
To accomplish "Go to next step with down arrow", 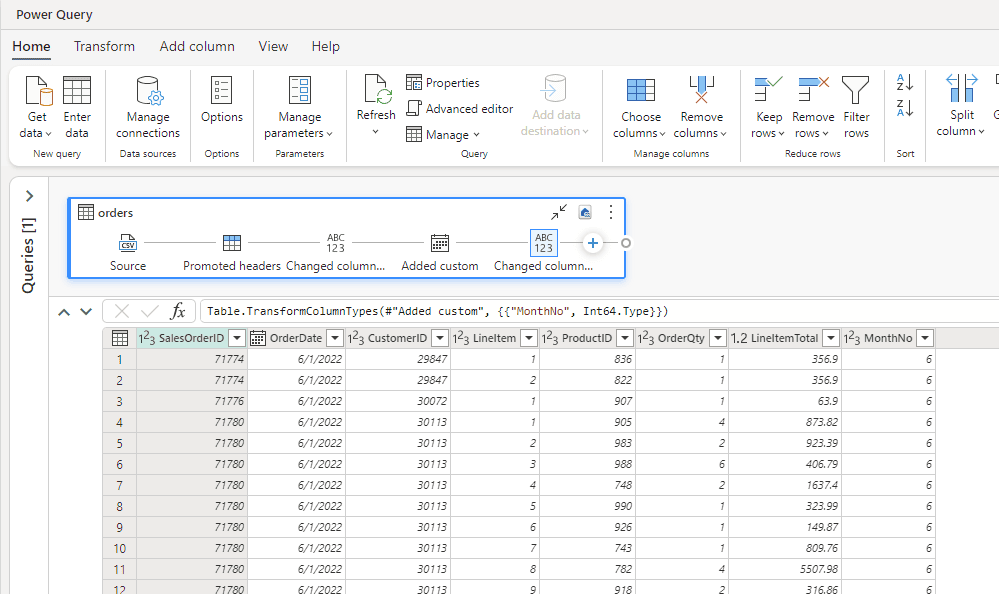I will tap(86, 312).
